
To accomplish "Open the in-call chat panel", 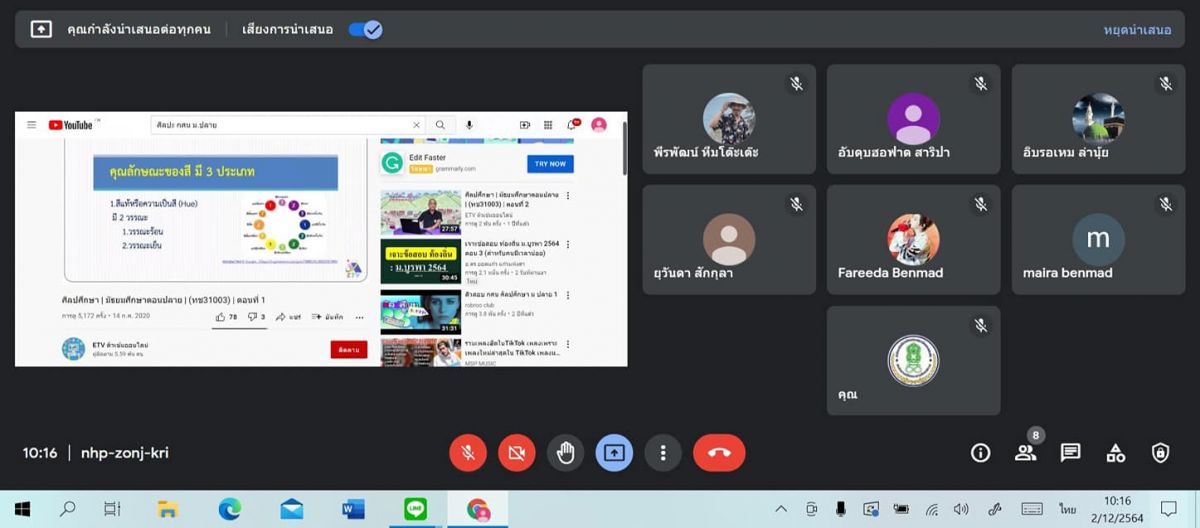I will [x=1070, y=453].
